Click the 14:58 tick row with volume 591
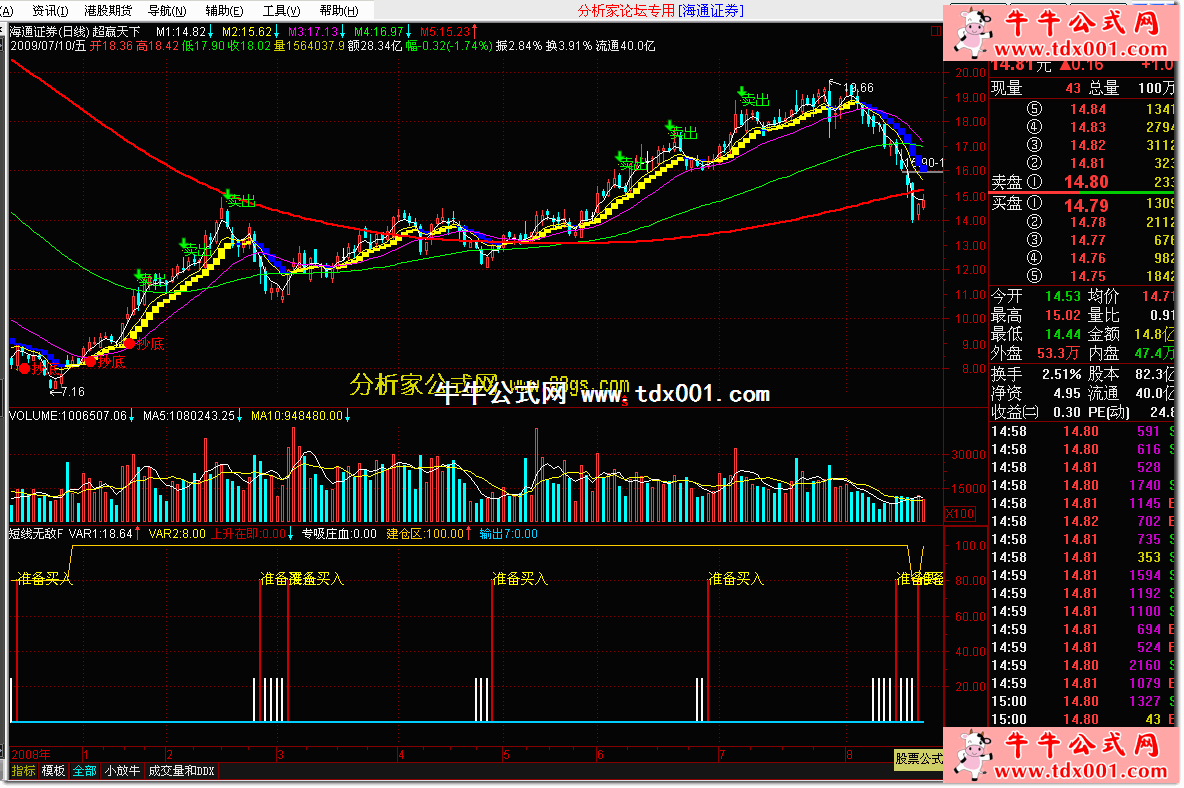Viewport: 1184px width, 788px height. (1083, 432)
